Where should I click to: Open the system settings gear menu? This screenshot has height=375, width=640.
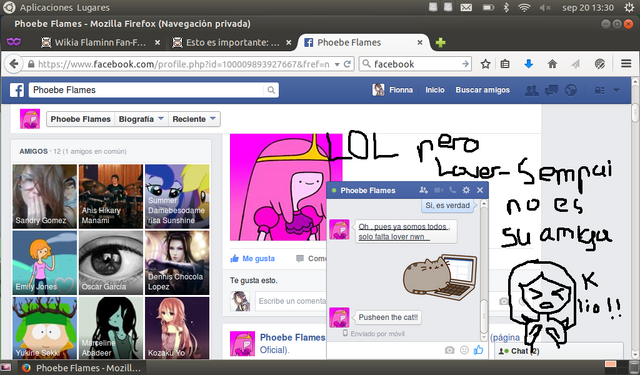pos(629,7)
